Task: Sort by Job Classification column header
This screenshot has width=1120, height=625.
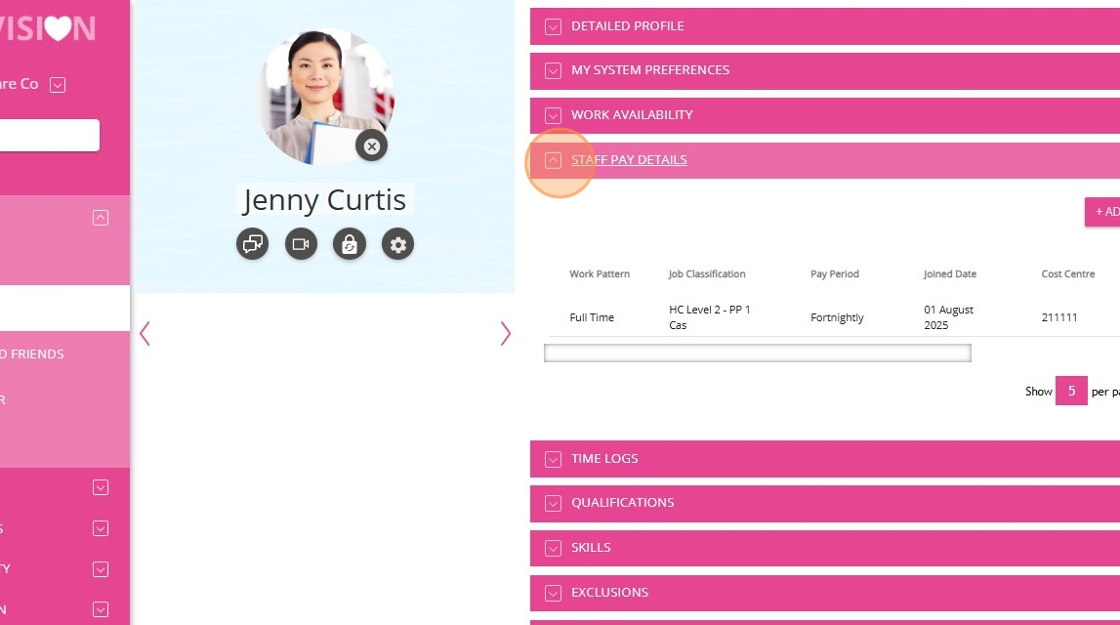Action: pos(706,274)
